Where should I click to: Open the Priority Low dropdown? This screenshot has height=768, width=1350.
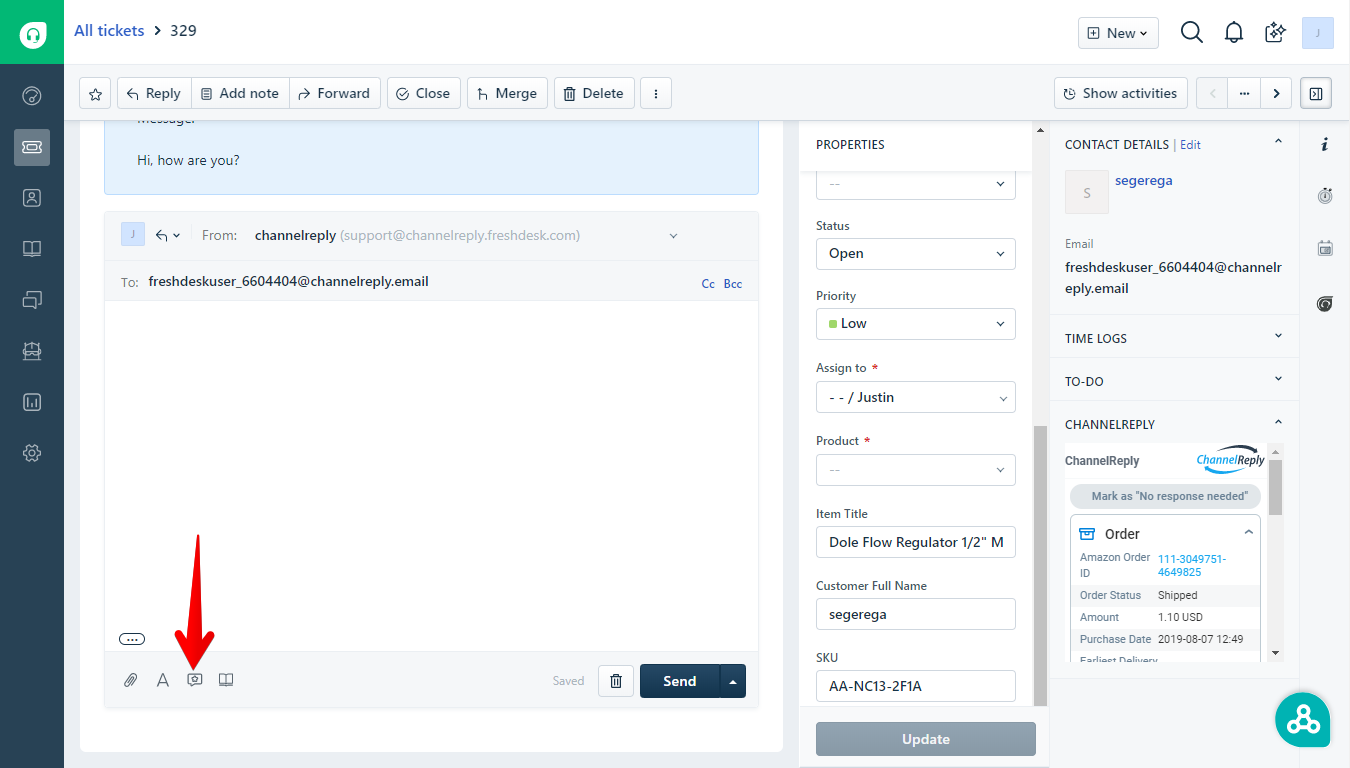point(916,324)
